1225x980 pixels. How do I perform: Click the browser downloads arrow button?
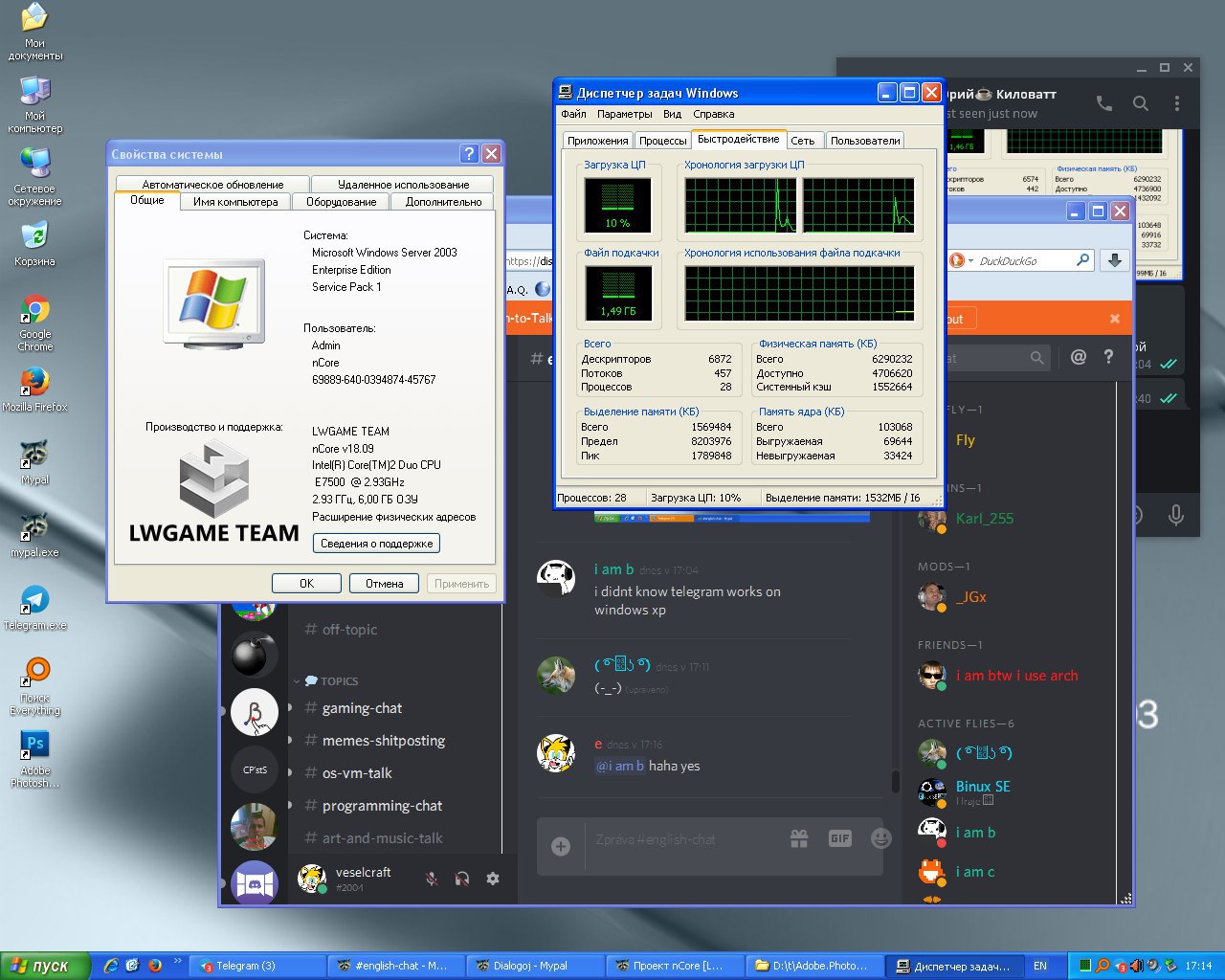pyautogui.click(x=1115, y=260)
